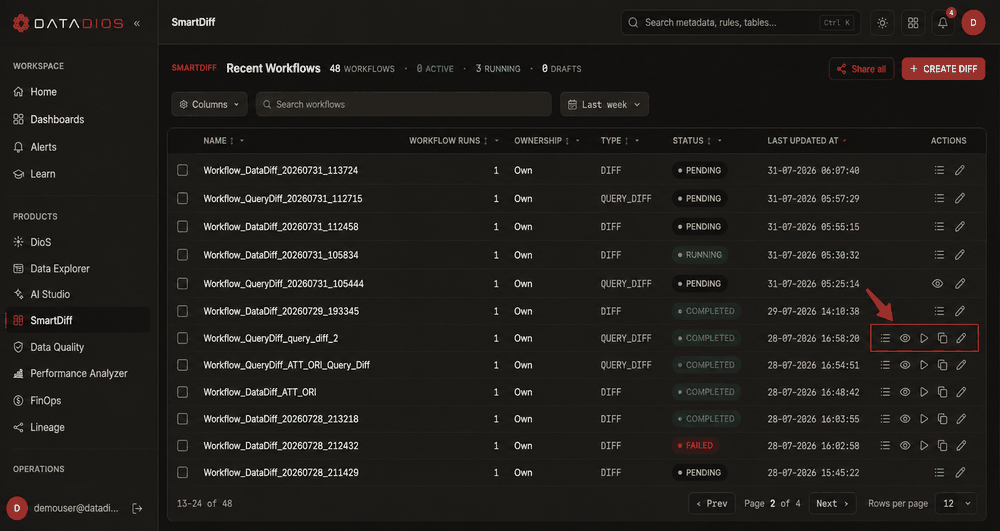Viewport: 1000px width, 531px height.
Task: Duplicate Workflow_QueryDiff_query_diff_2 with copy icon
Action: coord(942,338)
